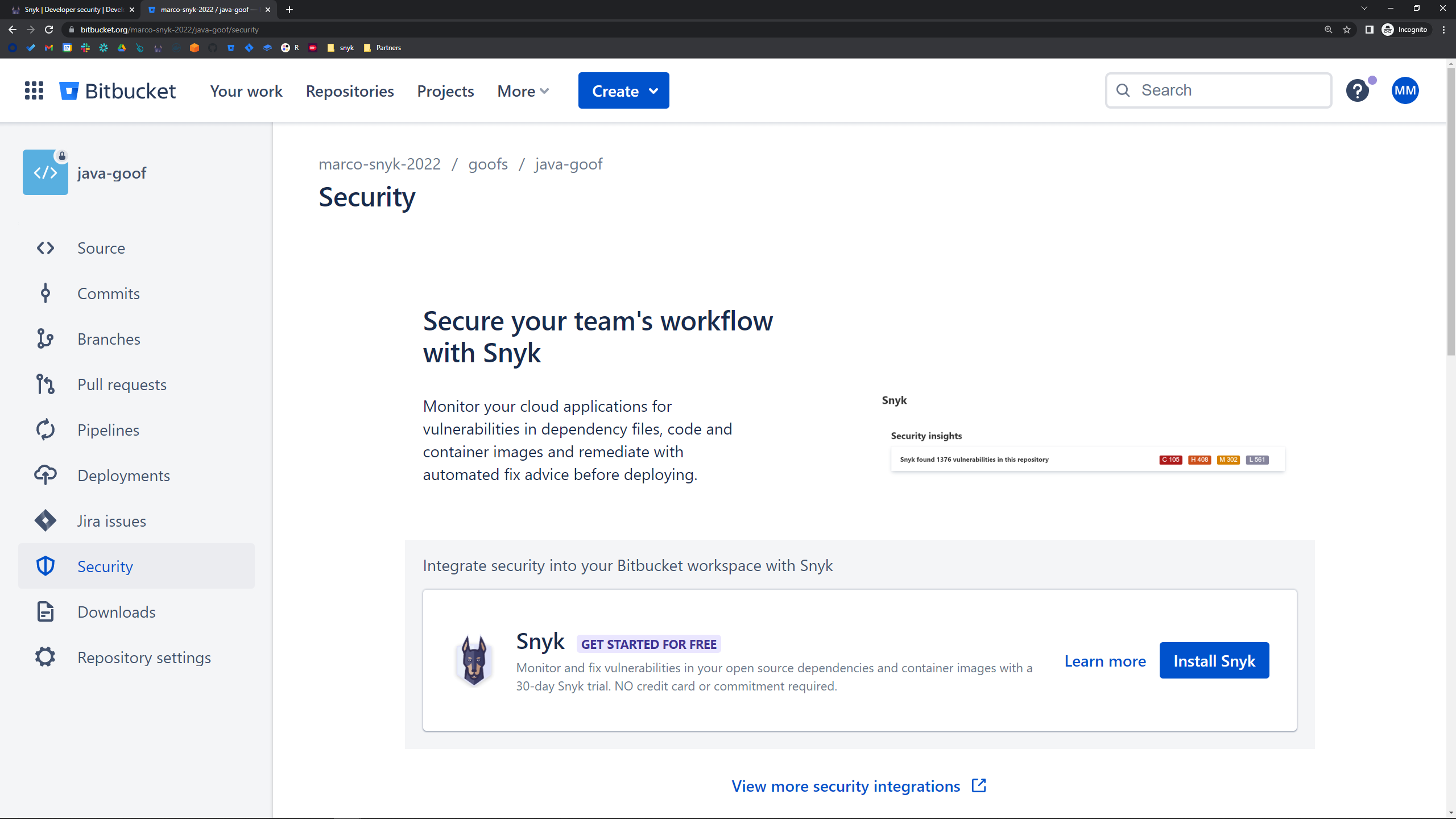The width and height of the screenshot is (1456, 819).
Task: Close the Snyk Developer security tab
Action: (132, 10)
